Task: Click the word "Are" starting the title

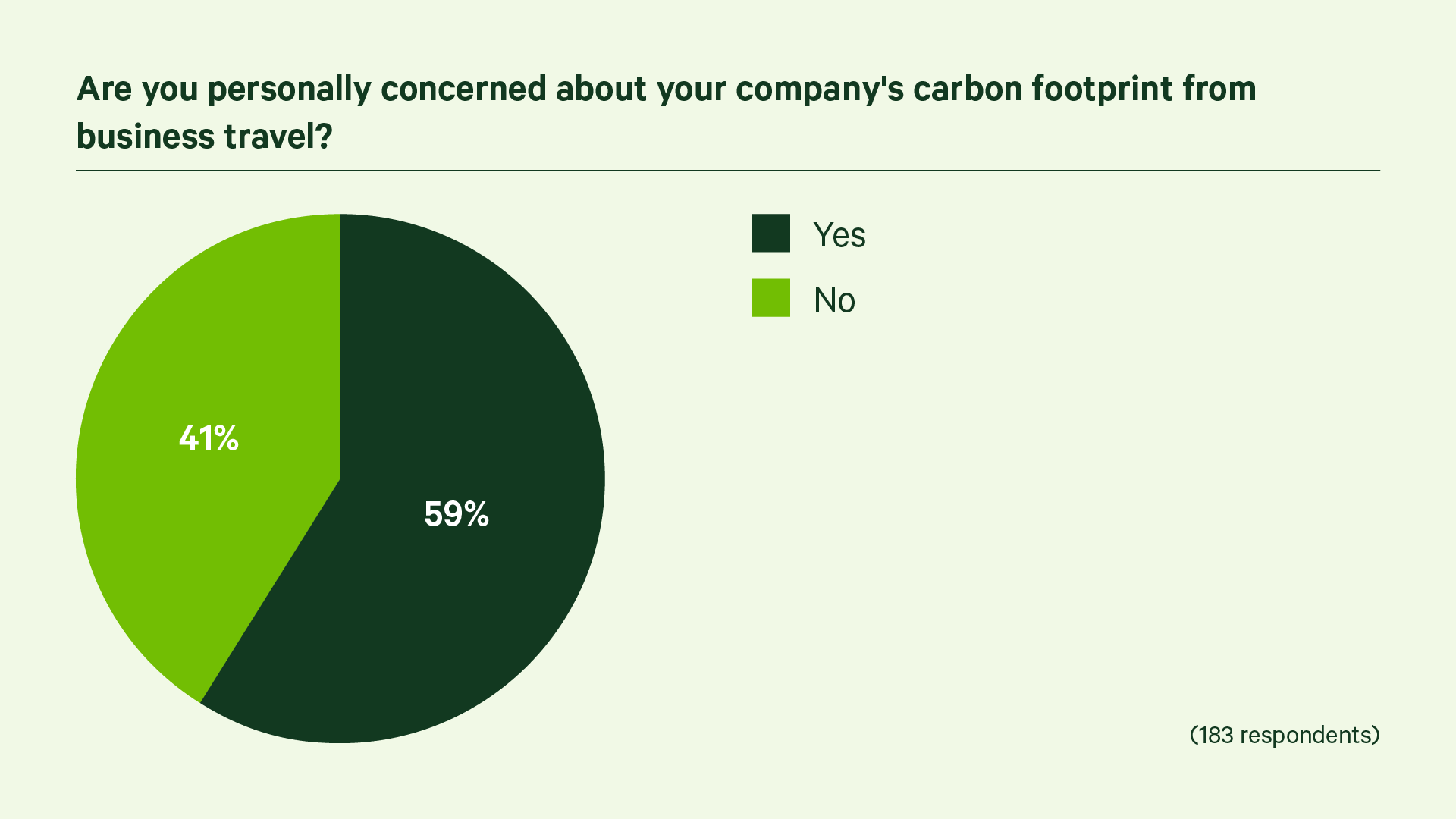Action: click(x=105, y=89)
